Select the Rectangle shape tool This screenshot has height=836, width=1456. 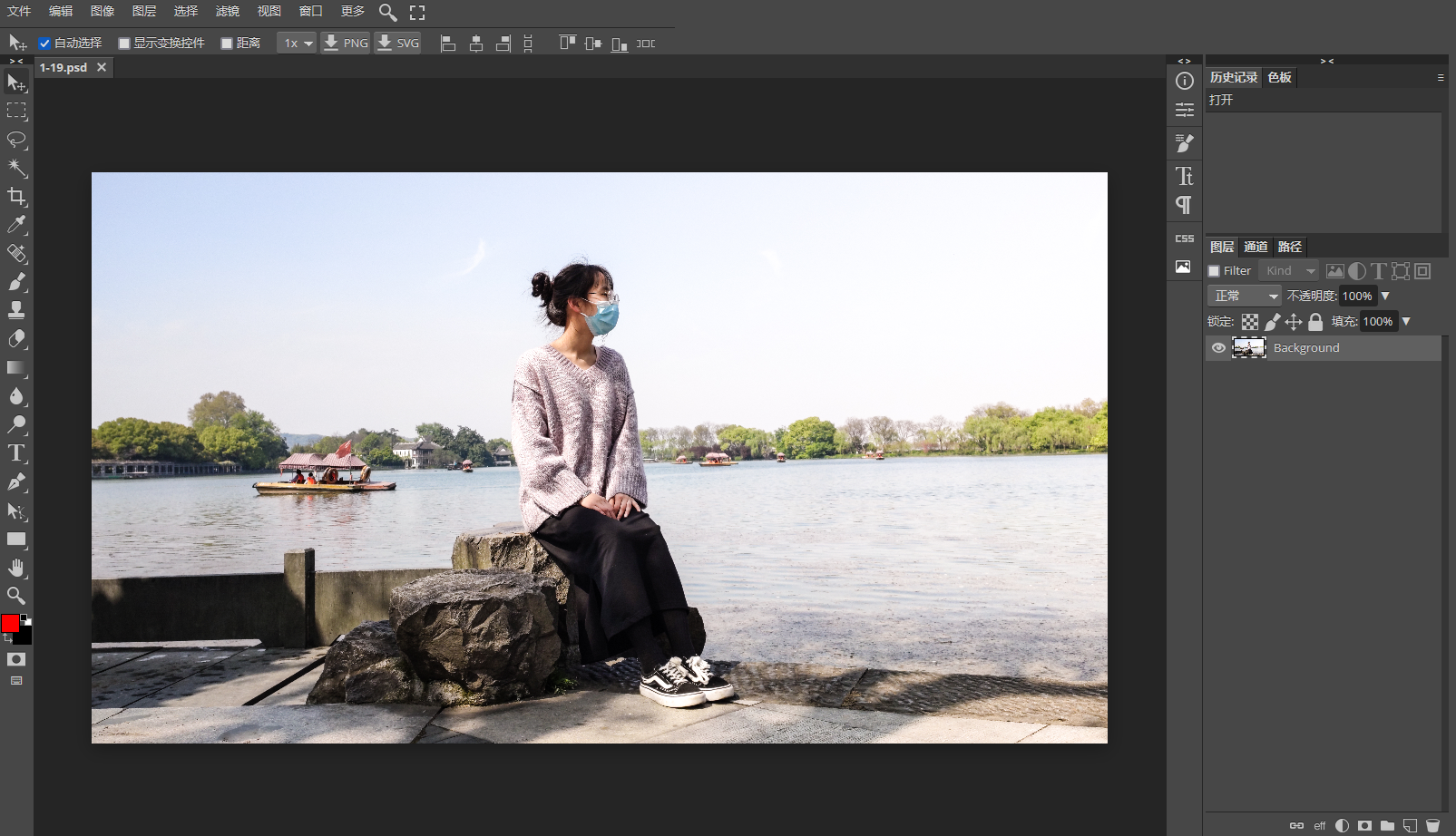pos(16,539)
